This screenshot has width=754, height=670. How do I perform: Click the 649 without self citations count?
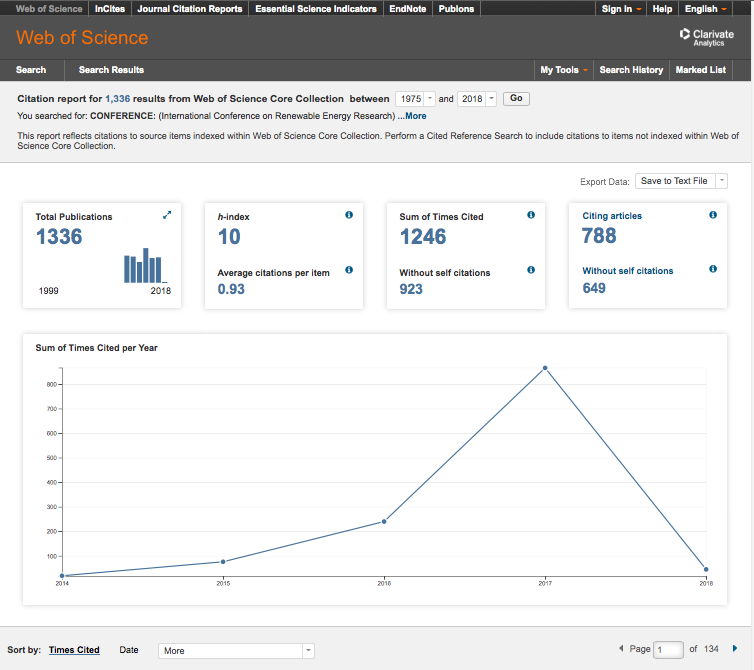point(594,288)
